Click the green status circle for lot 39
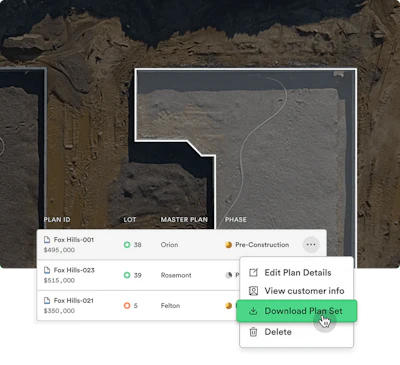Viewport: 400px width, 365px height. click(127, 275)
